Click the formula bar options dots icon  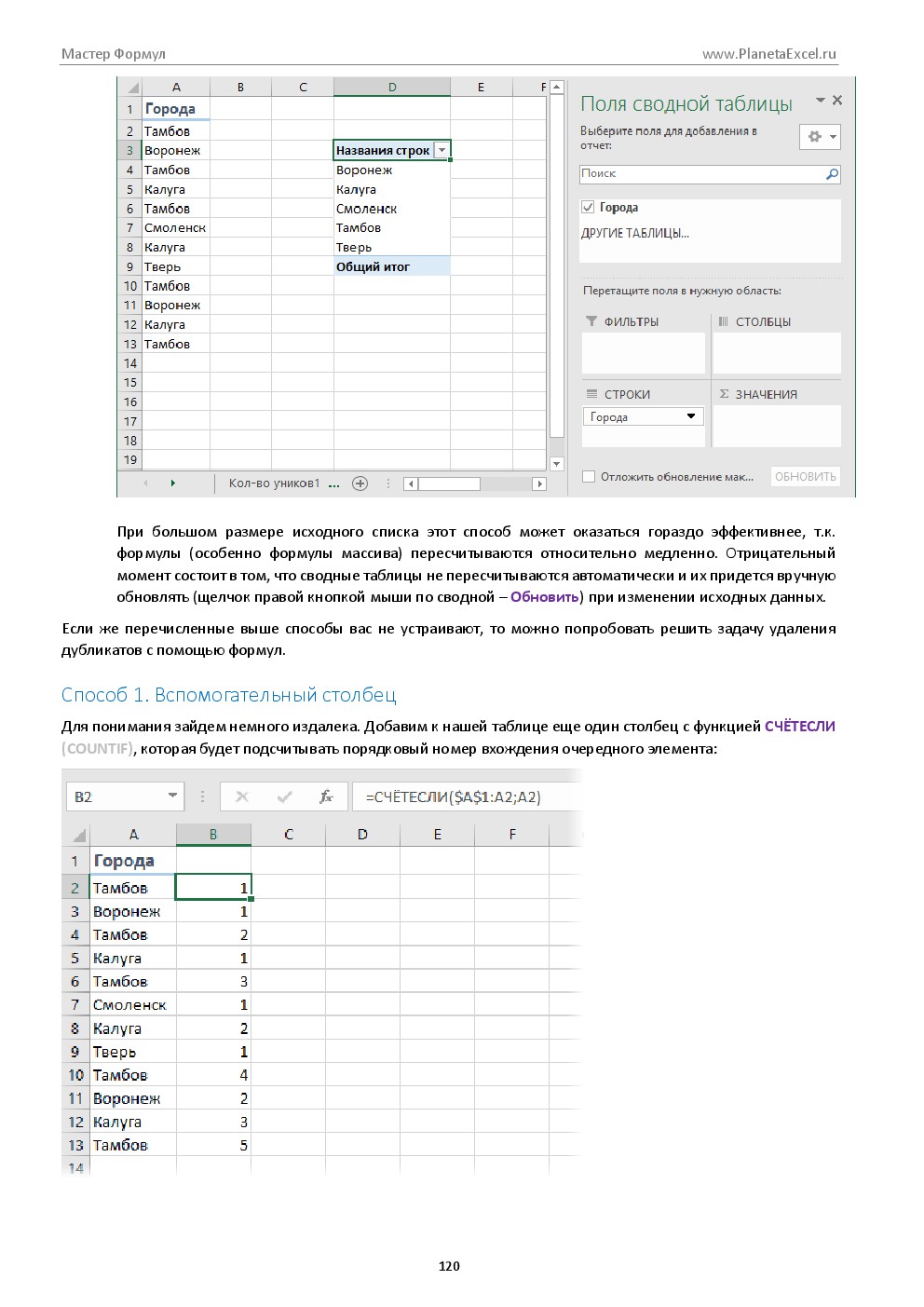(202, 796)
